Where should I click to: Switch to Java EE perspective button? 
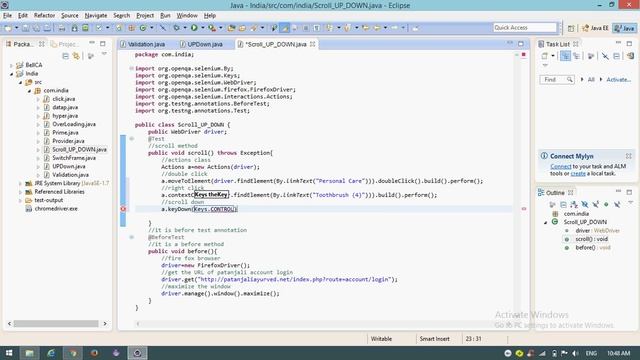(595, 28)
